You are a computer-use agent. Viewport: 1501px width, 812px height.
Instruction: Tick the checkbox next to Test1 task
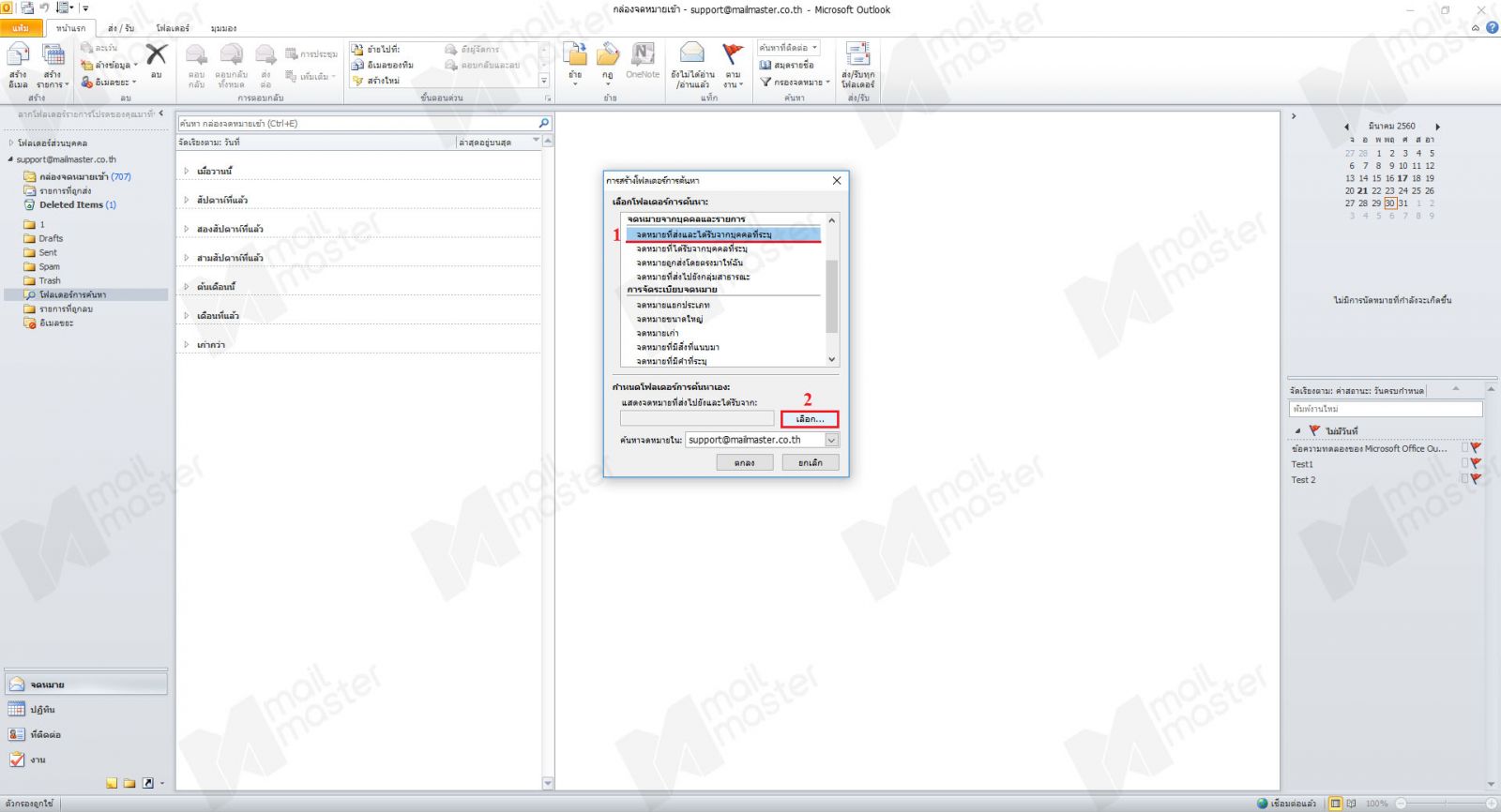point(1464,464)
